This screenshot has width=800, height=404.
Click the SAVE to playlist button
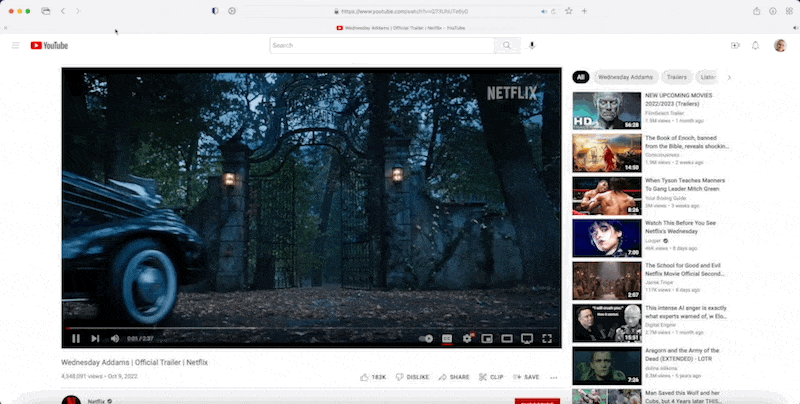click(526, 377)
